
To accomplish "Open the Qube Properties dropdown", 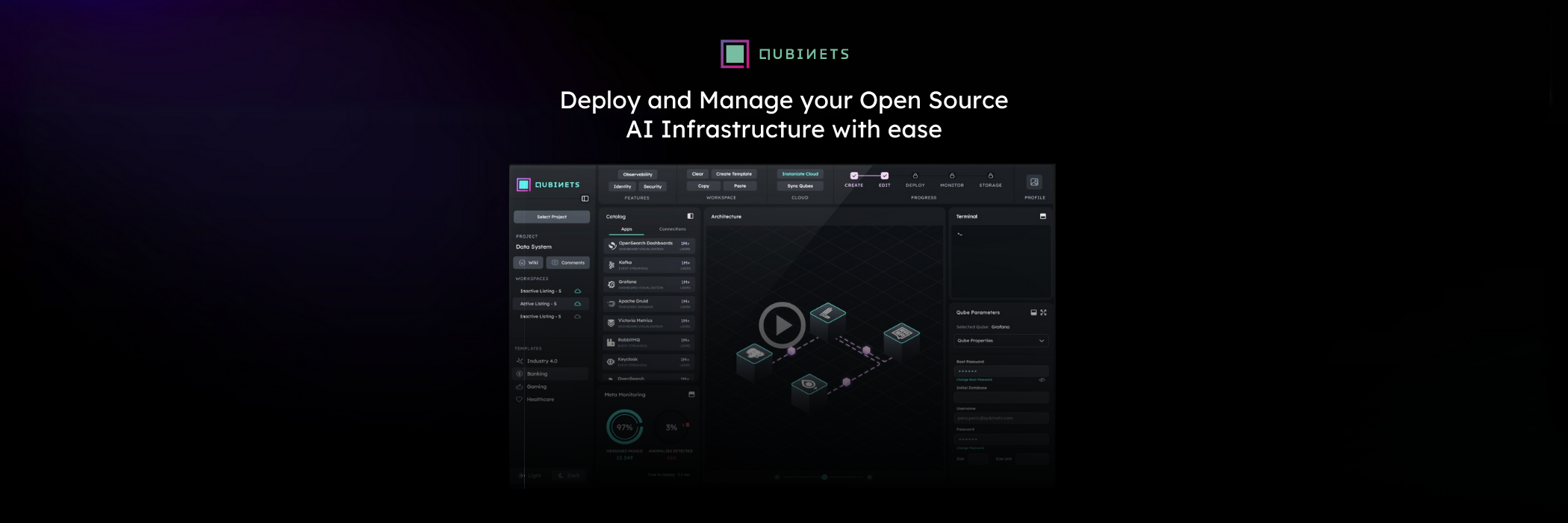I will pyautogui.click(x=1001, y=341).
